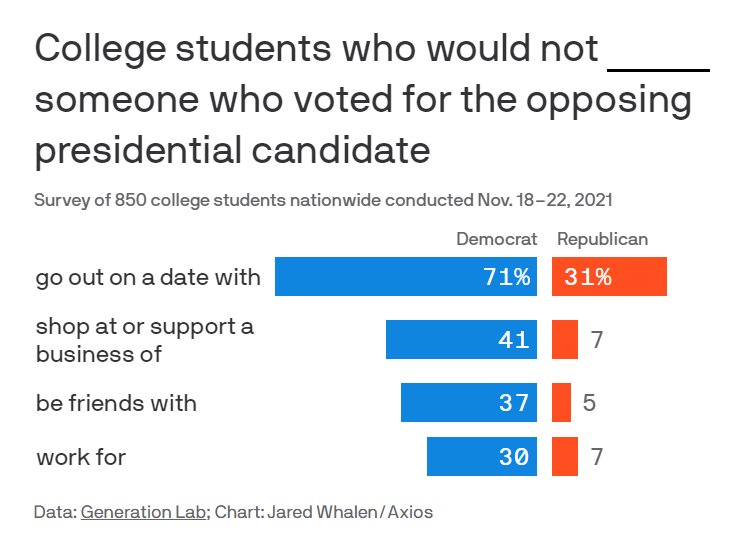Click the orange Republican bar for 'work for'
The height and width of the screenshot is (544, 733).
[565, 457]
